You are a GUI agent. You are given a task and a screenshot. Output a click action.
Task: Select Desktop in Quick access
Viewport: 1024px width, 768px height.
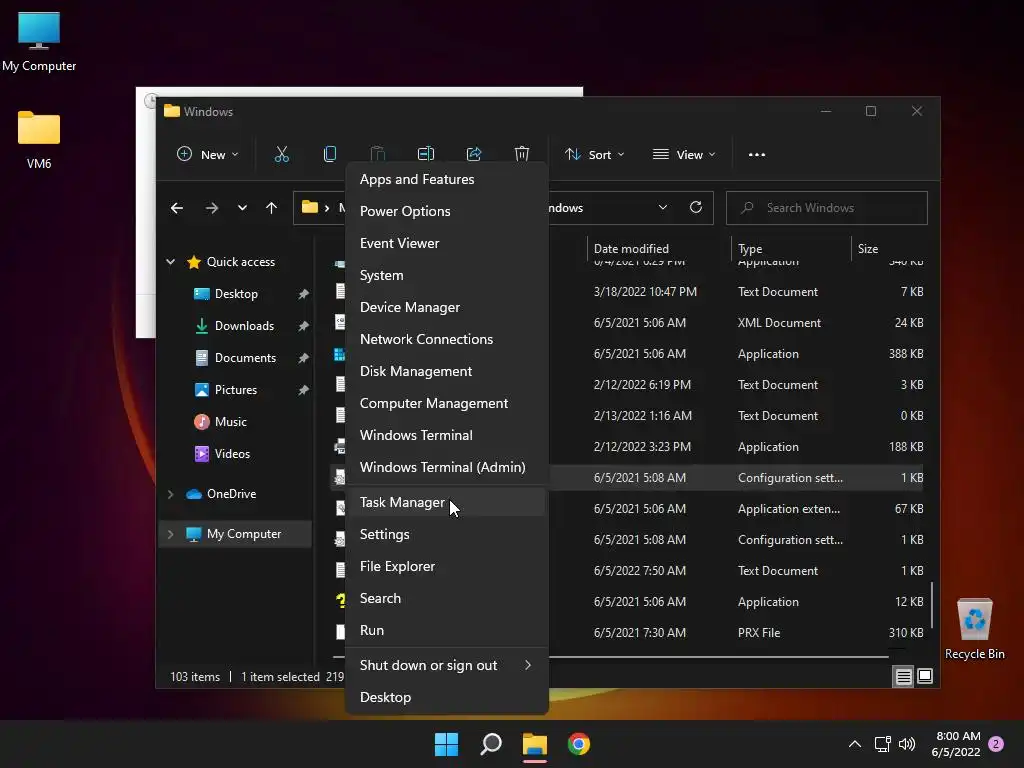tap(236, 294)
